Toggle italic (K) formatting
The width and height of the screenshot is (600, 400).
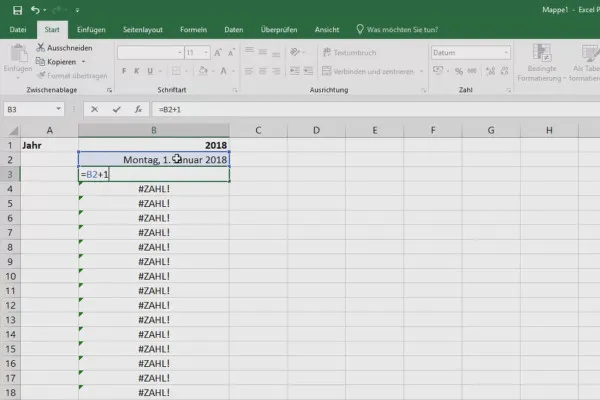(x=137, y=71)
